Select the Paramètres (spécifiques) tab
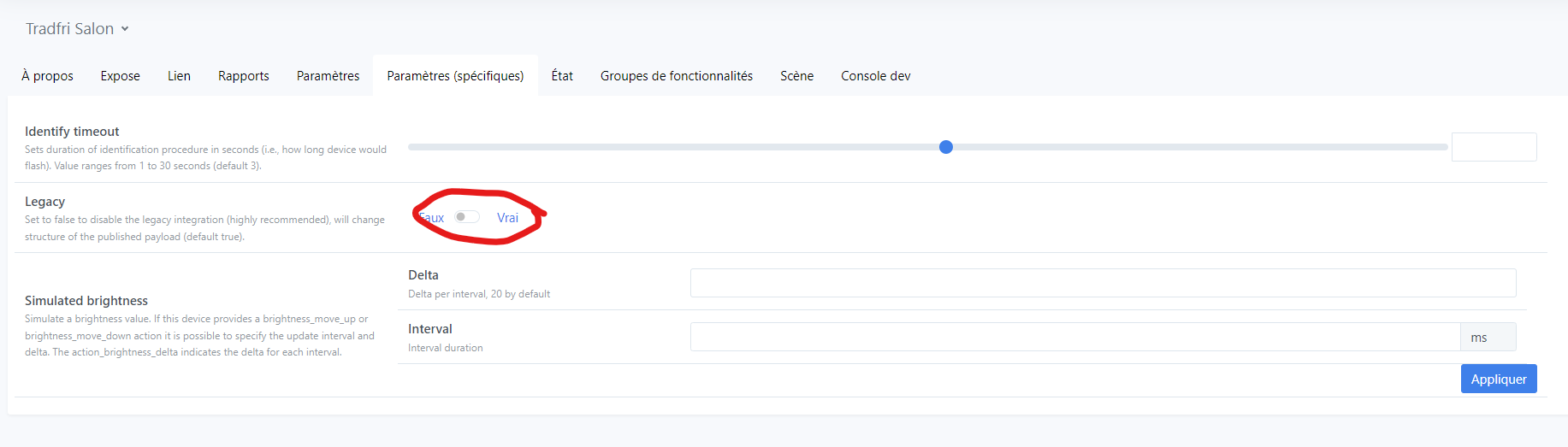This screenshot has width=1568, height=447. pos(455,76)
